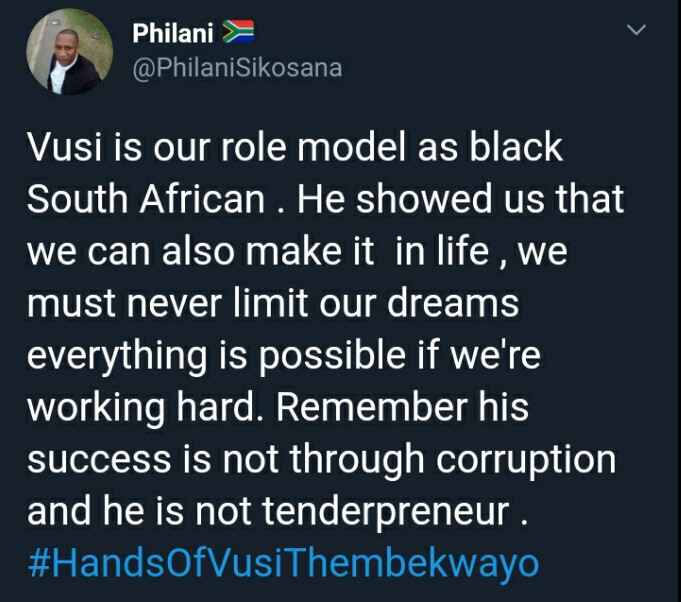Click the word 'possible' in the tweet body

pos(332,356)
